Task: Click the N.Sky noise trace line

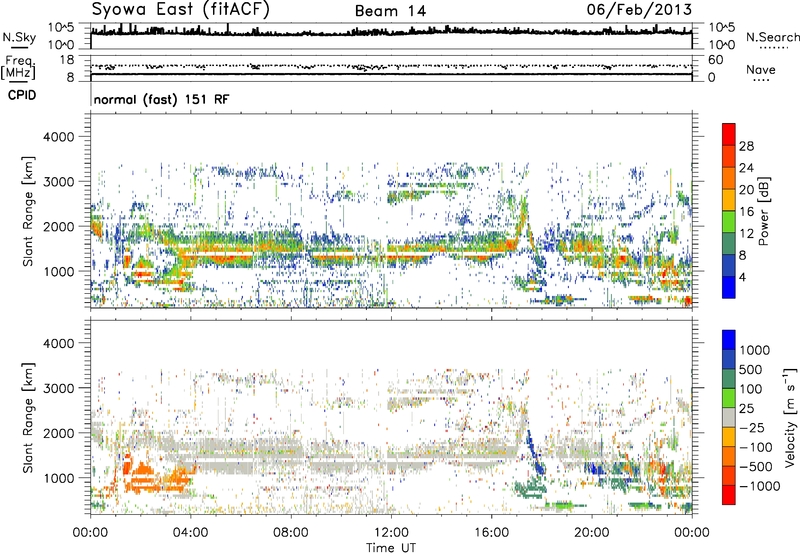Action: 391,32
